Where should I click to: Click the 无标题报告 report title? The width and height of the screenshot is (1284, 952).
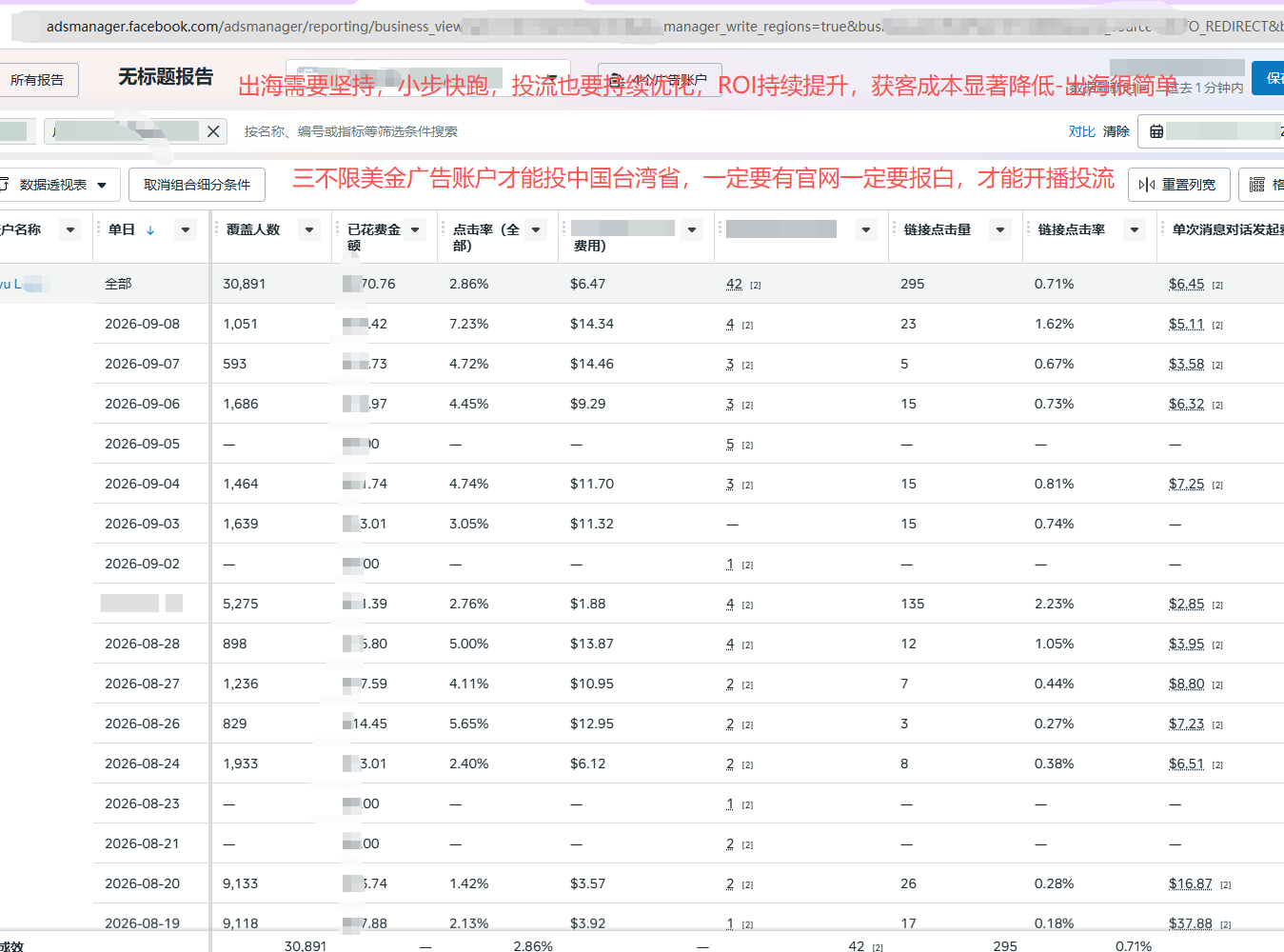[x=166, y=77]
